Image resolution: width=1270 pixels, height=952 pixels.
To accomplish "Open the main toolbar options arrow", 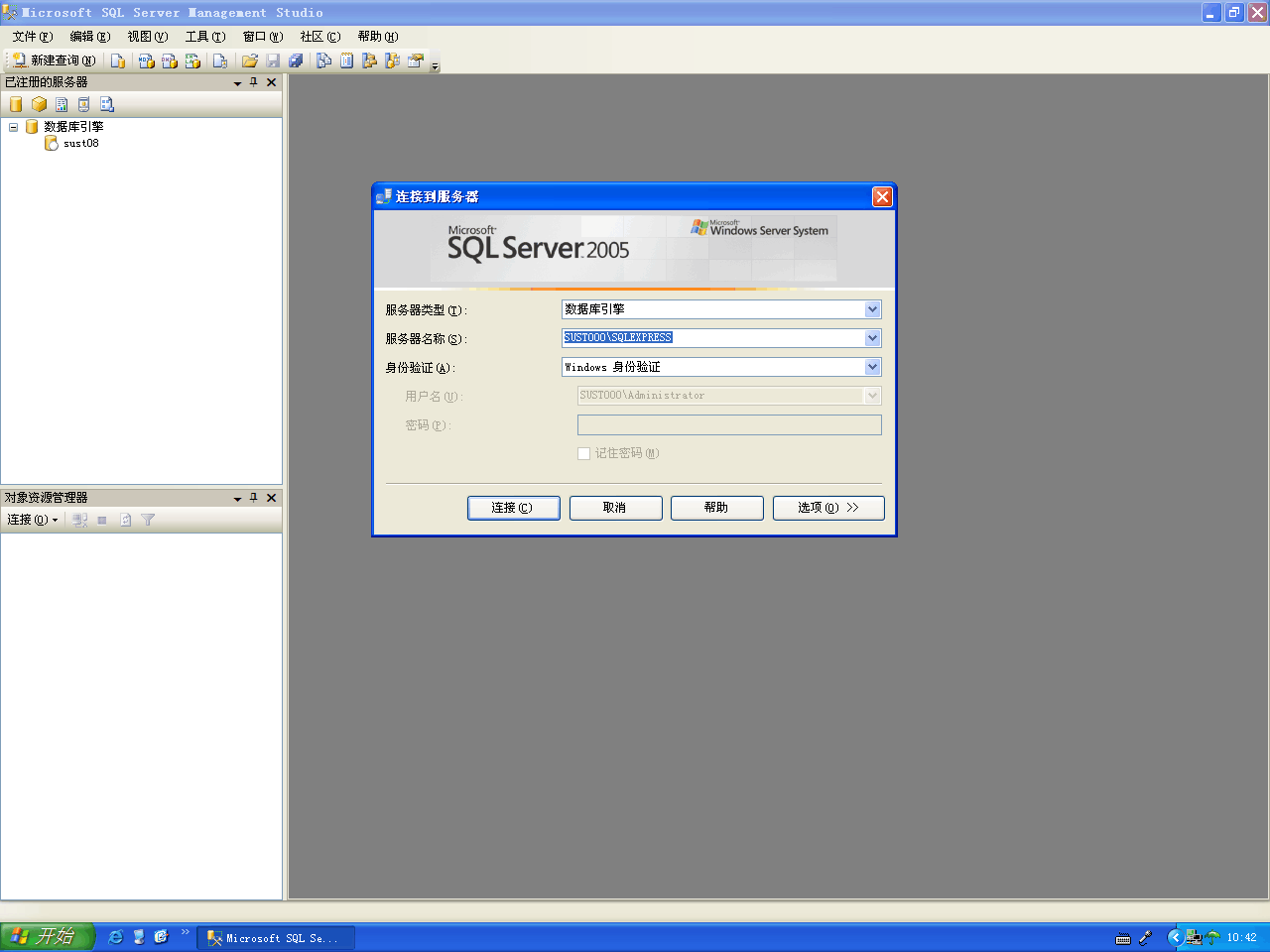I will tap(435, 65).
